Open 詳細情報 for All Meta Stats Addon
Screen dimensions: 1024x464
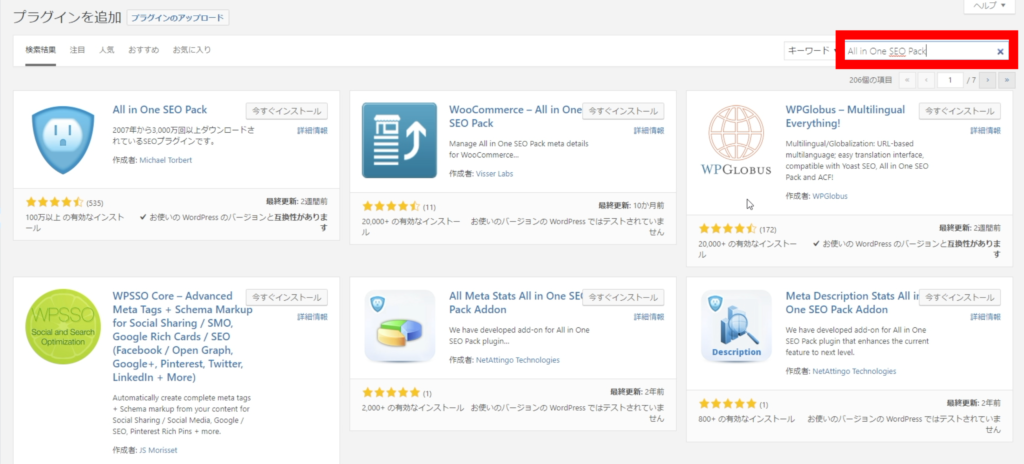pos(648,317)
